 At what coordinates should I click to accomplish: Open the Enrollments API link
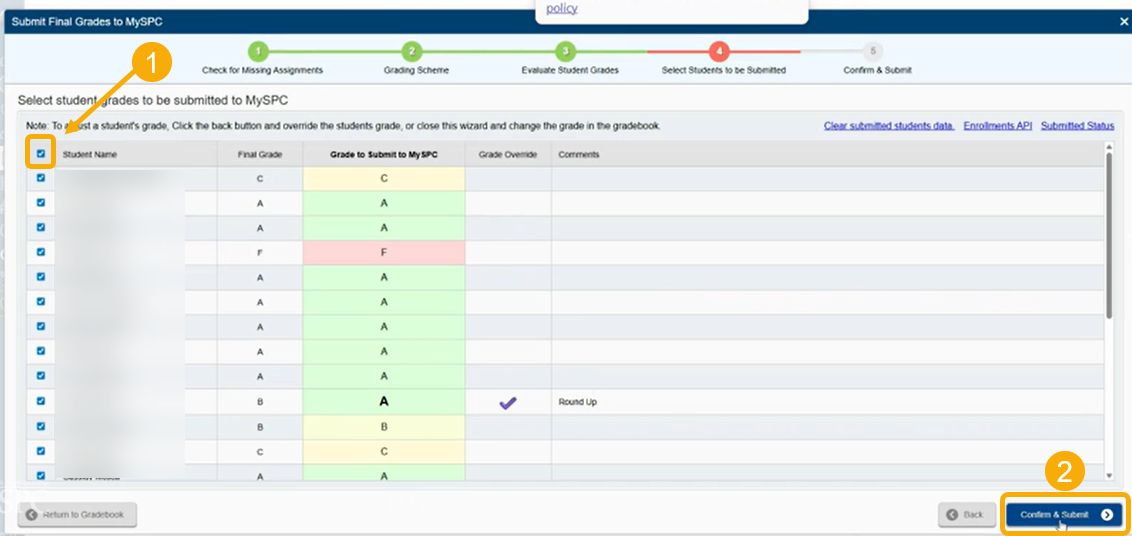998,126
